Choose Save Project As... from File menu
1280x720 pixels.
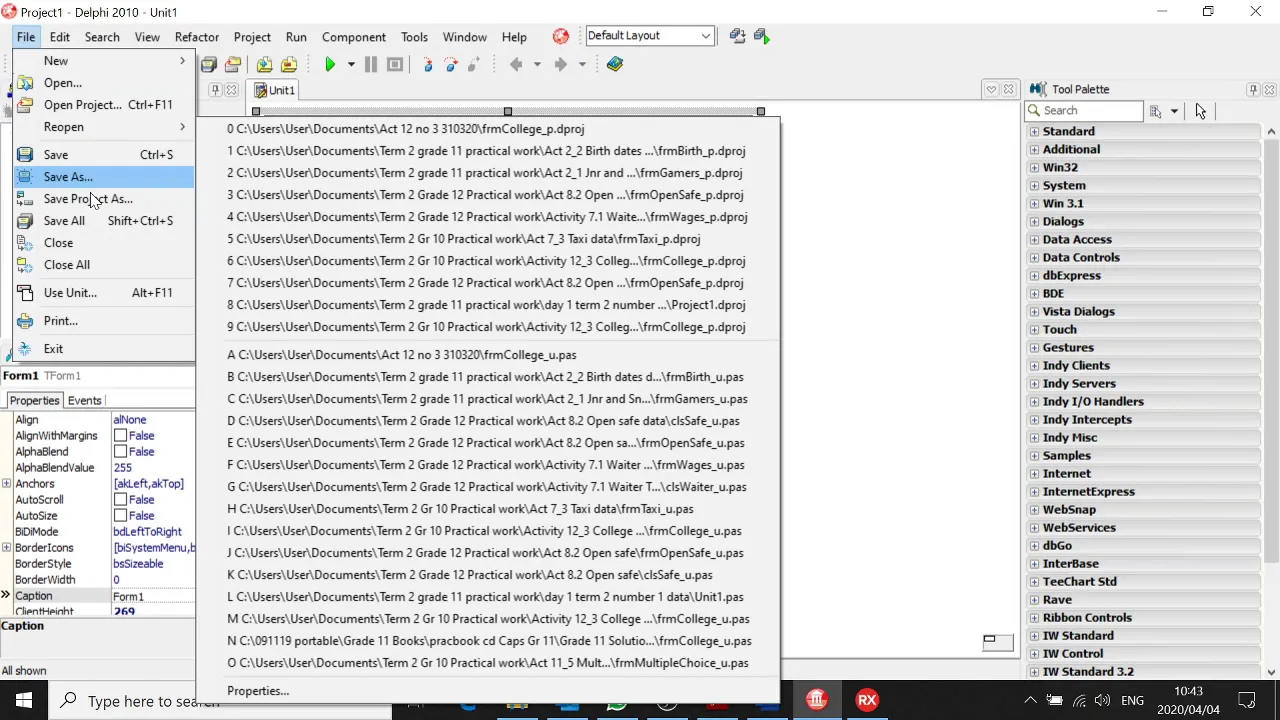pos(104,199)
